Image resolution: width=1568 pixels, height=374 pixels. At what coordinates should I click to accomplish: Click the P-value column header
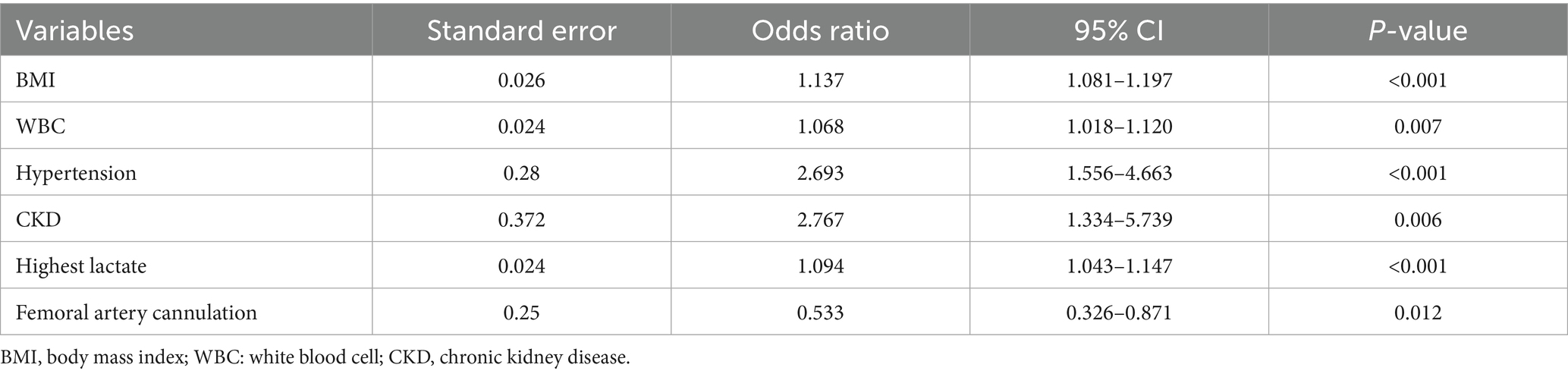pyautogui.click(x=1418, y=31)
